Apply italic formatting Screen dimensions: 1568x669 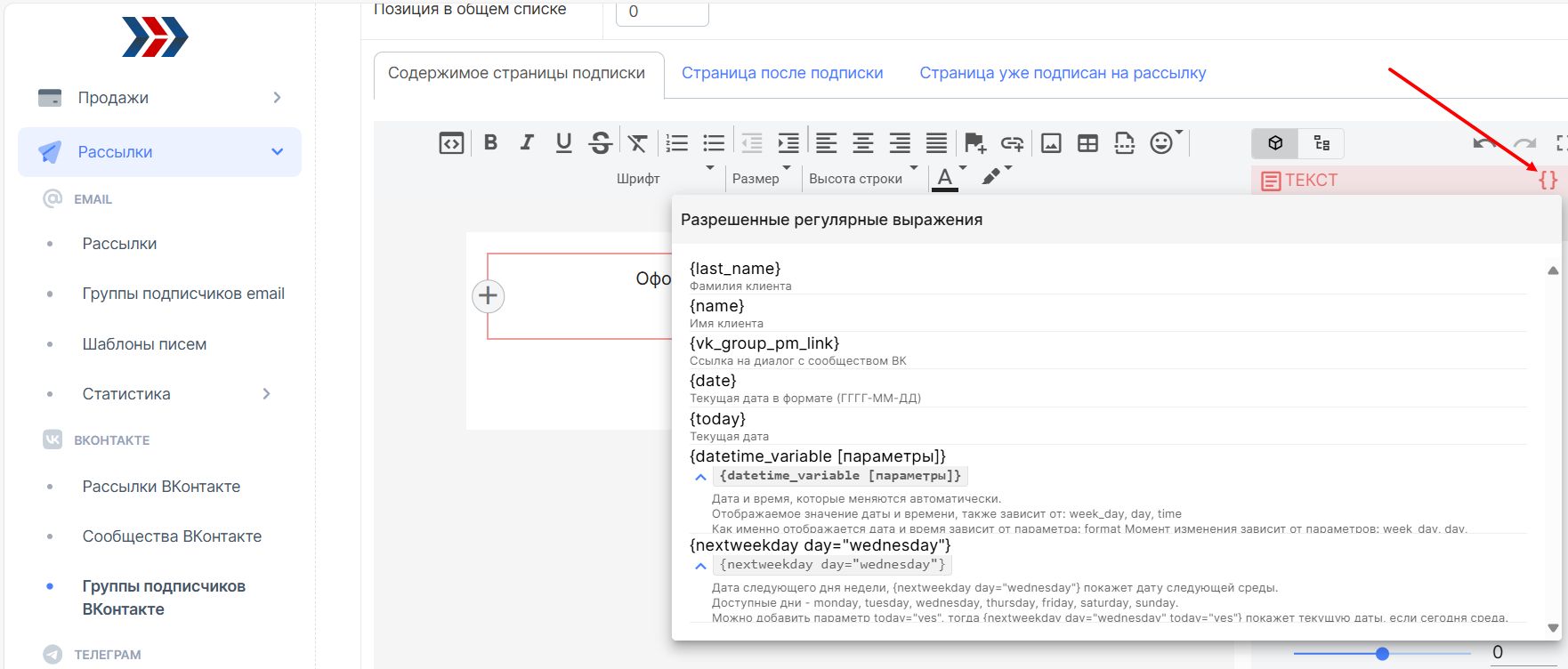[527, 142]
